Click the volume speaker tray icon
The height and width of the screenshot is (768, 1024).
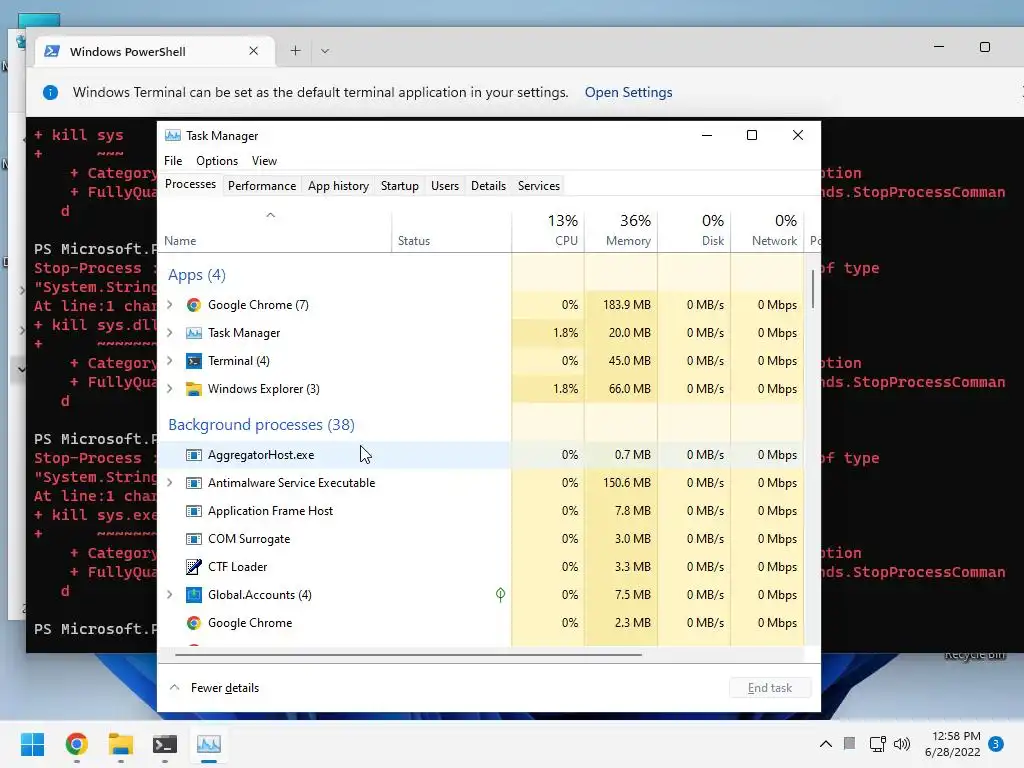pyautogui.click(x=901, y=744)
